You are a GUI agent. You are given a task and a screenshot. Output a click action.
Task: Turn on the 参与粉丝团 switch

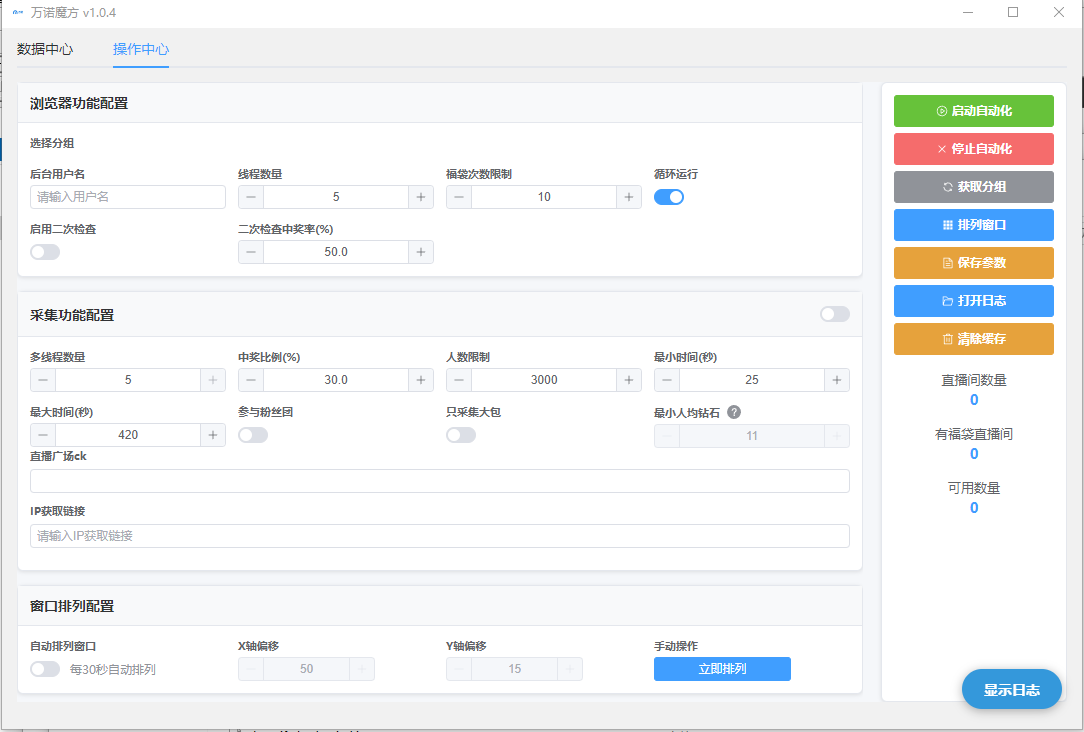click(253, 435)
